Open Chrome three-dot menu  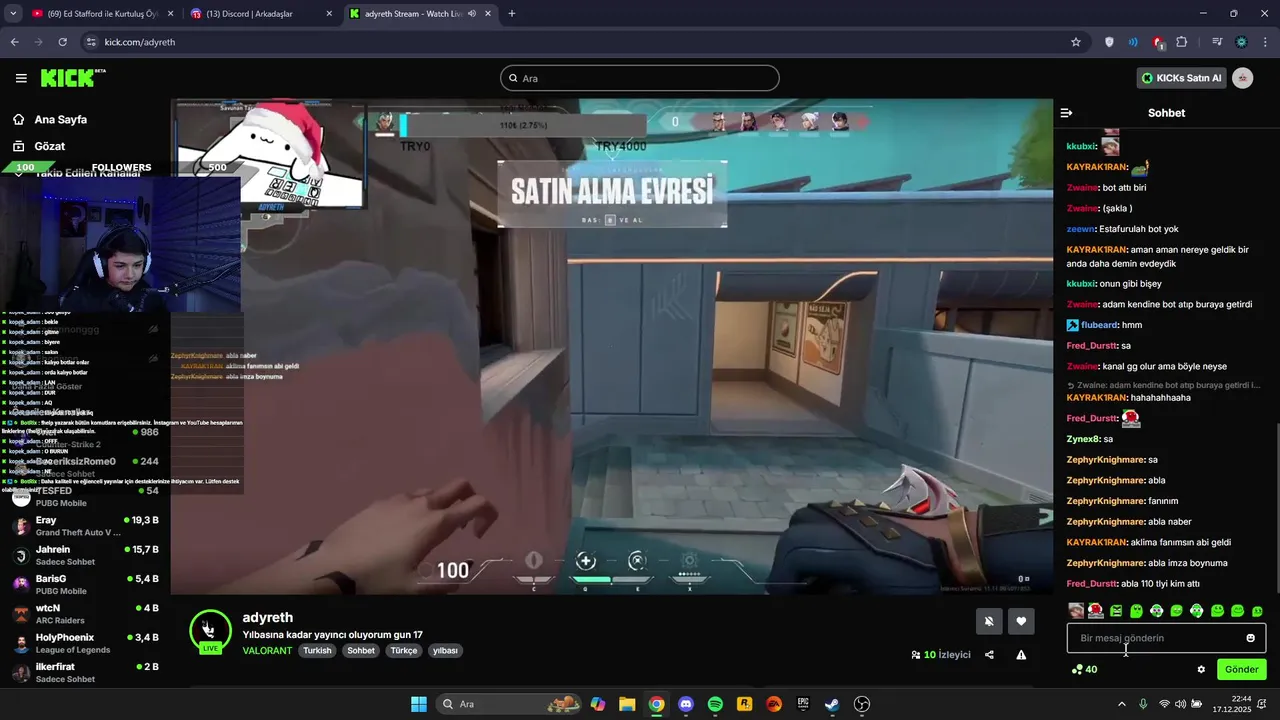[x=1265, y=42]
